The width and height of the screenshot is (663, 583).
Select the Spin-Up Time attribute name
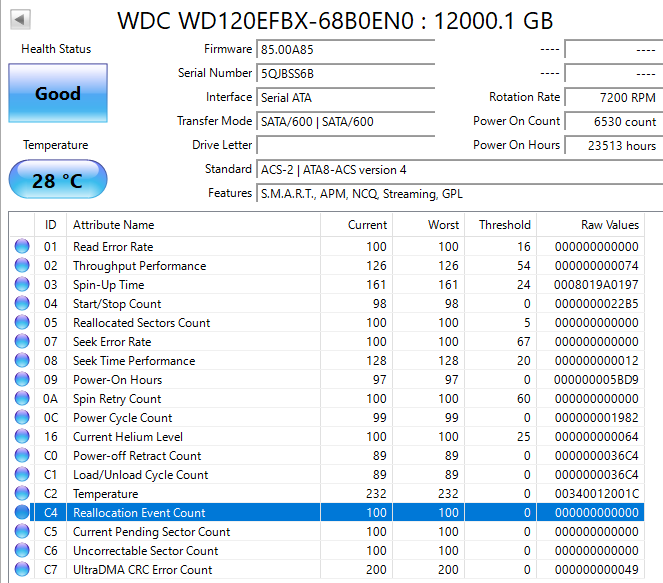[109, 285]
